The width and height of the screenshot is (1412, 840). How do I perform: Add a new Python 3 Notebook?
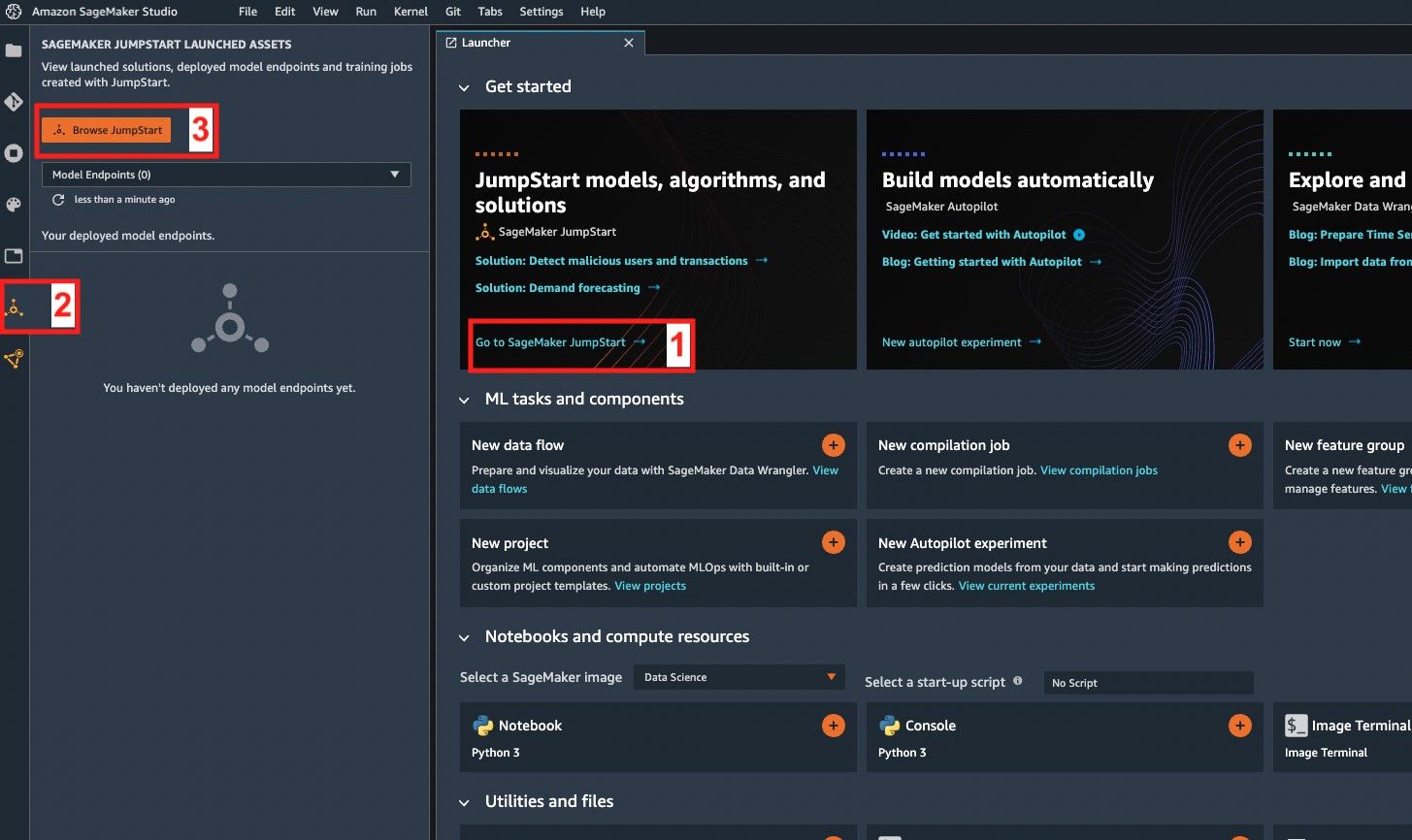(833, 725)
